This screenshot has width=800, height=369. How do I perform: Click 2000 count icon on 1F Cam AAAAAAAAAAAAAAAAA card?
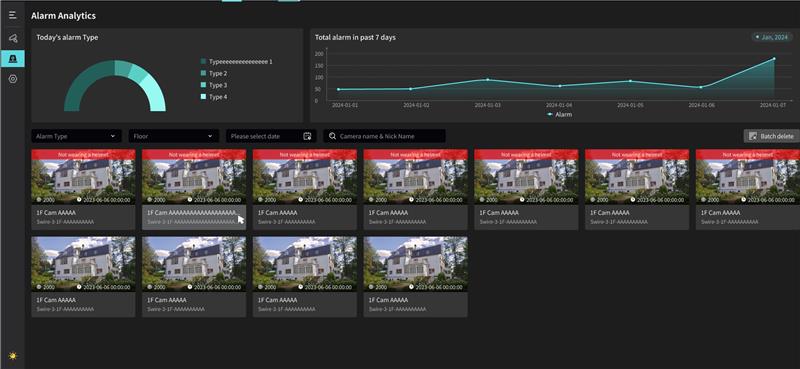pos(150,200)
